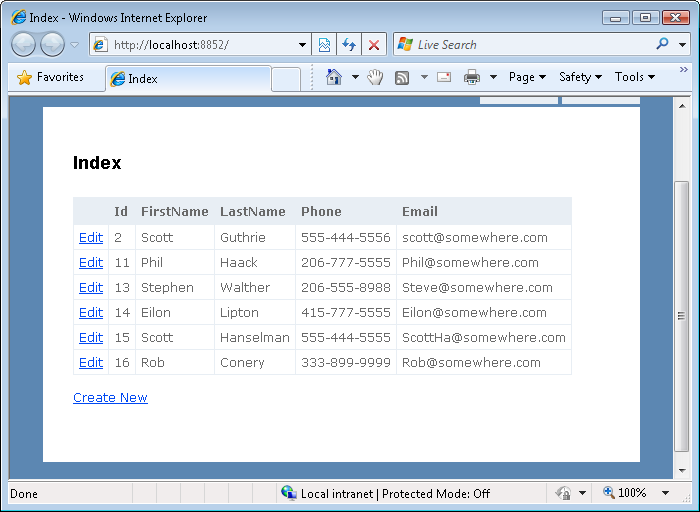This screenshot has width=700, height=512.
Task: Click into the Live Search box
Action: [522, 45]
